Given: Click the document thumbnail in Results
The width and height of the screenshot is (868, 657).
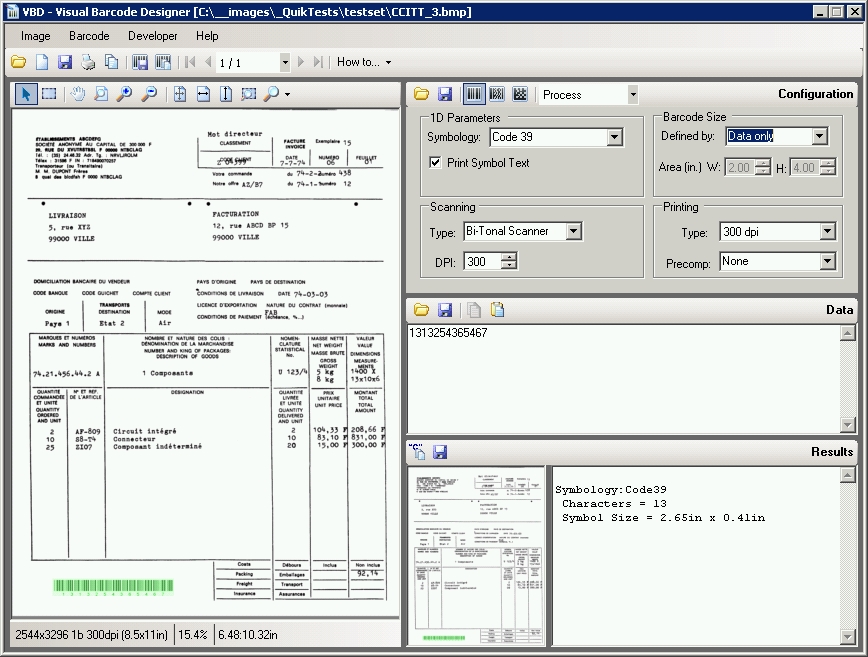Looking at the screenshot, I should 475,556.
